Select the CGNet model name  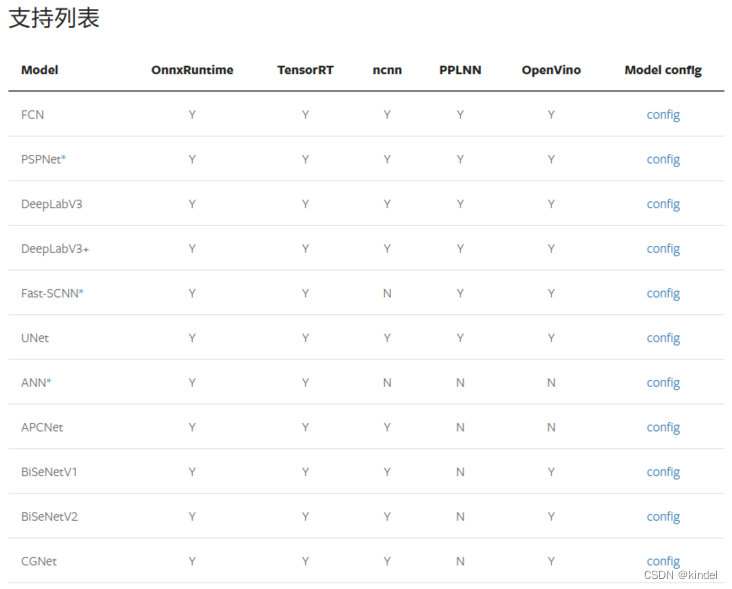(x=39, y=561)
